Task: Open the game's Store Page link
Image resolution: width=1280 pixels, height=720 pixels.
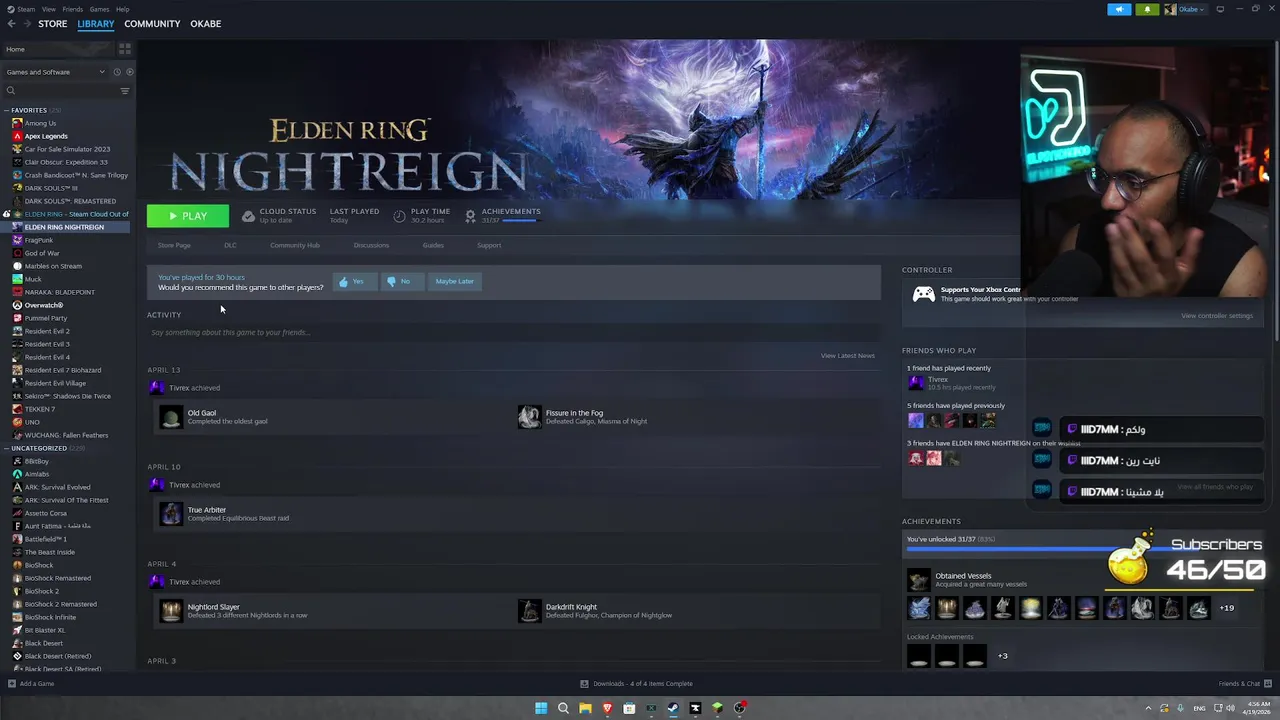Action: click(x=174, y=245)
